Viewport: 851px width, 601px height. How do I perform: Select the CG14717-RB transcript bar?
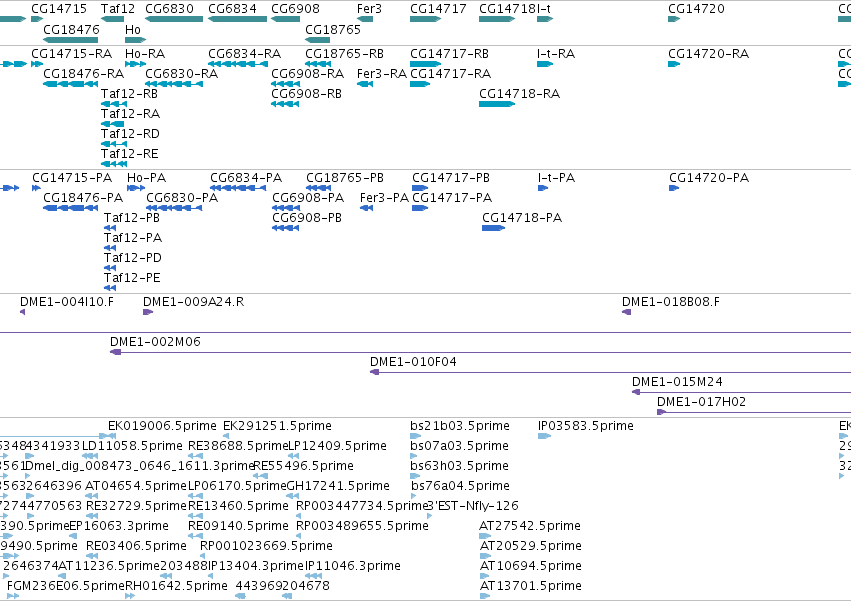coord(425,64)
